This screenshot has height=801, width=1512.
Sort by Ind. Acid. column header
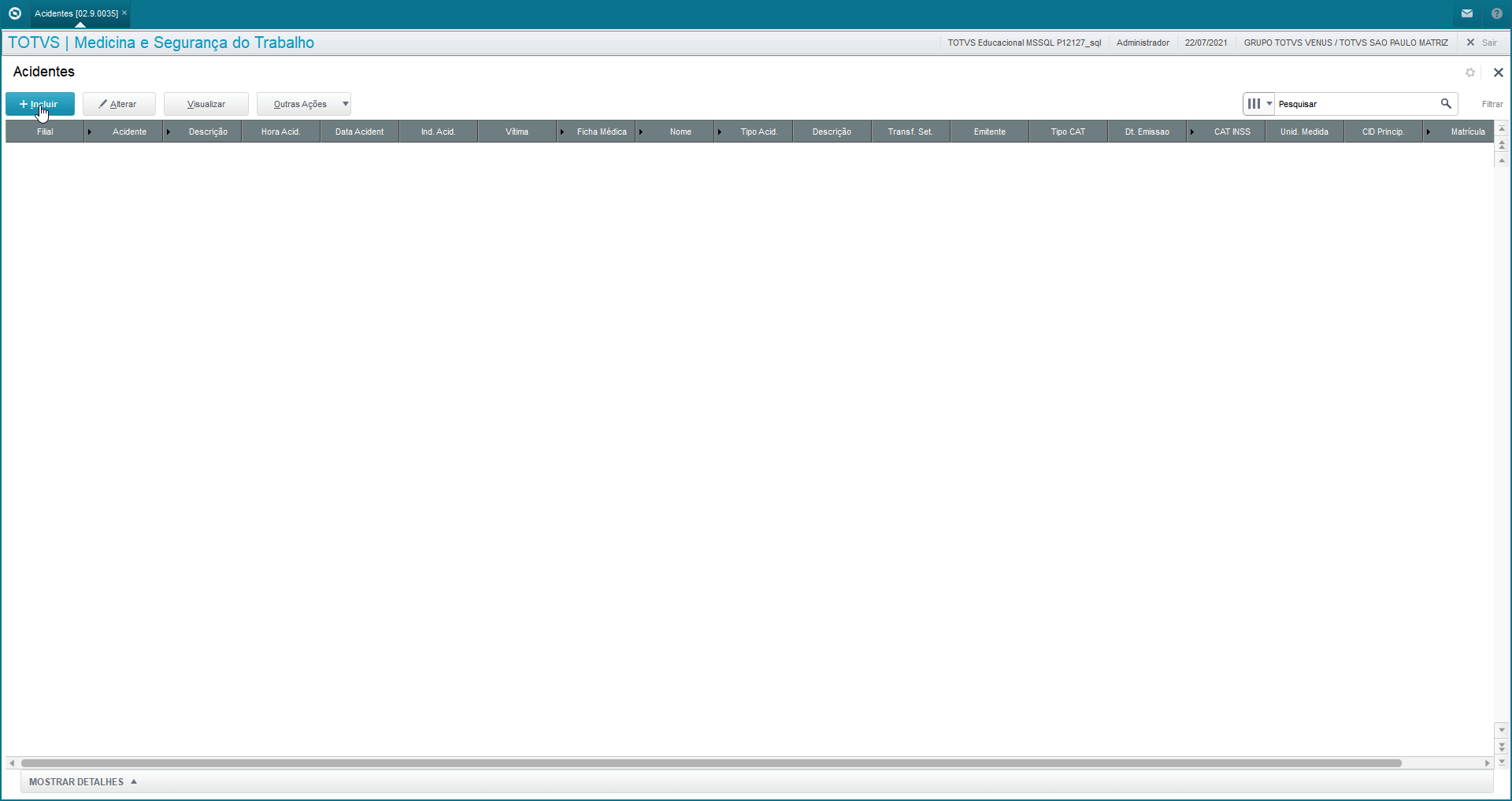[x=438, y=132]
